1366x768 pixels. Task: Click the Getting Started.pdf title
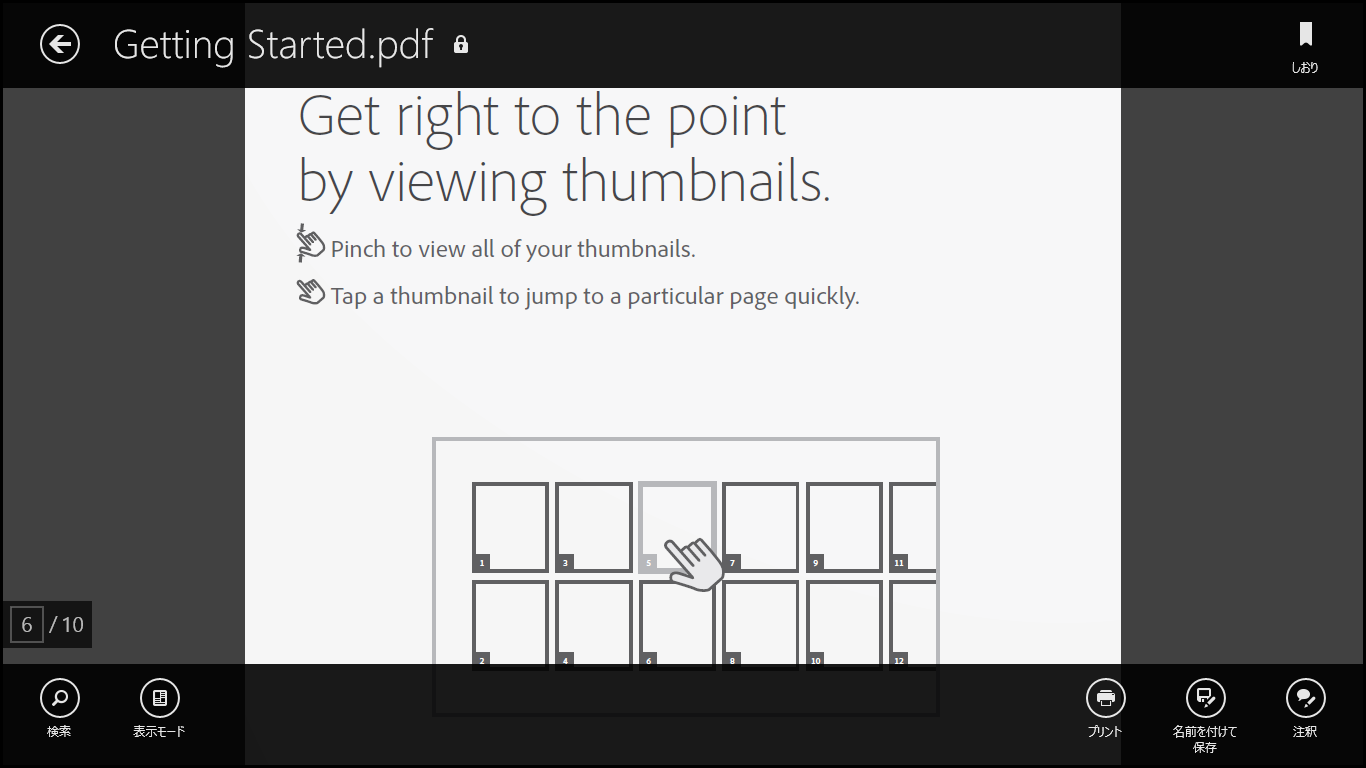click(273, 45)
